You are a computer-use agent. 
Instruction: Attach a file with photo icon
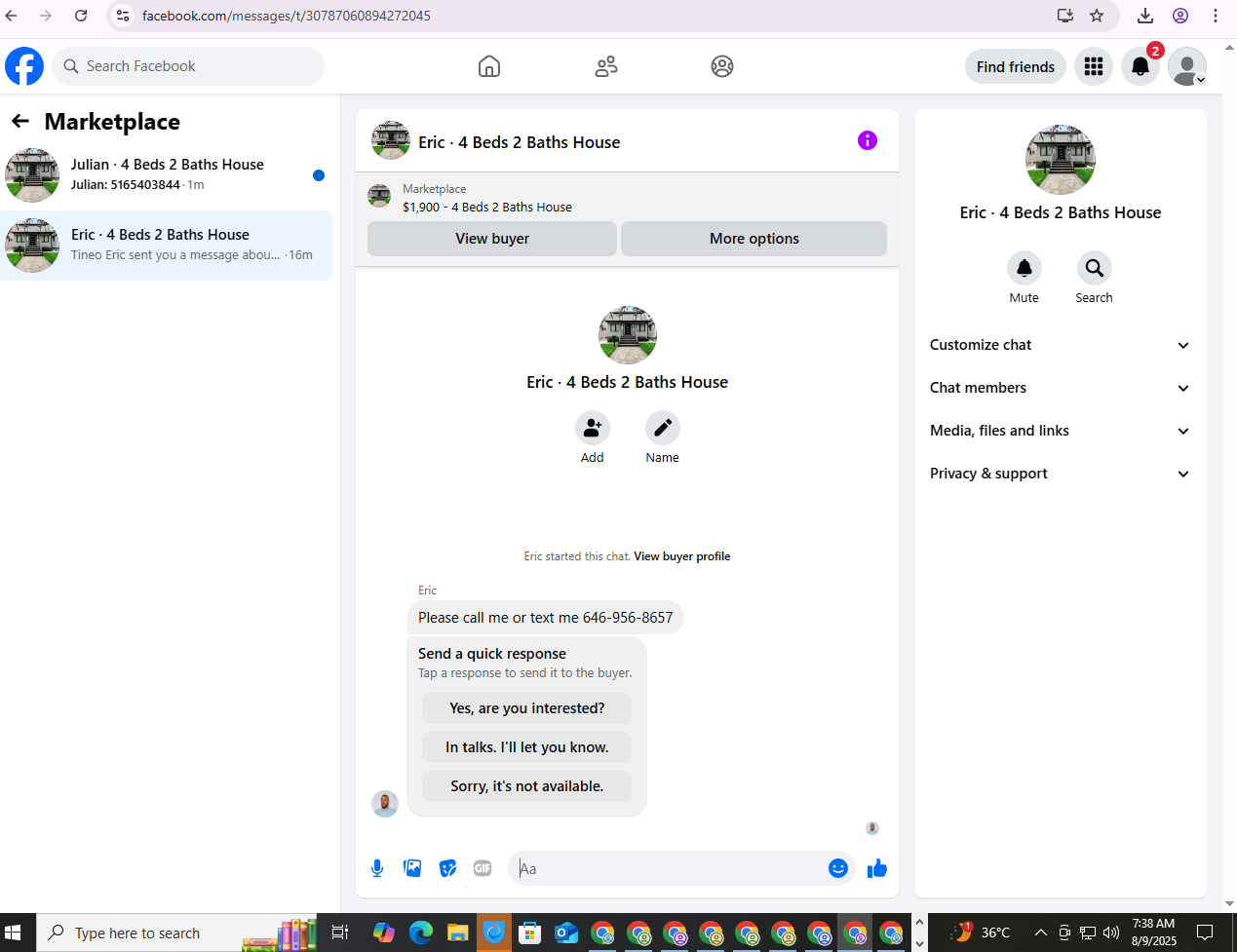point(412,868)
